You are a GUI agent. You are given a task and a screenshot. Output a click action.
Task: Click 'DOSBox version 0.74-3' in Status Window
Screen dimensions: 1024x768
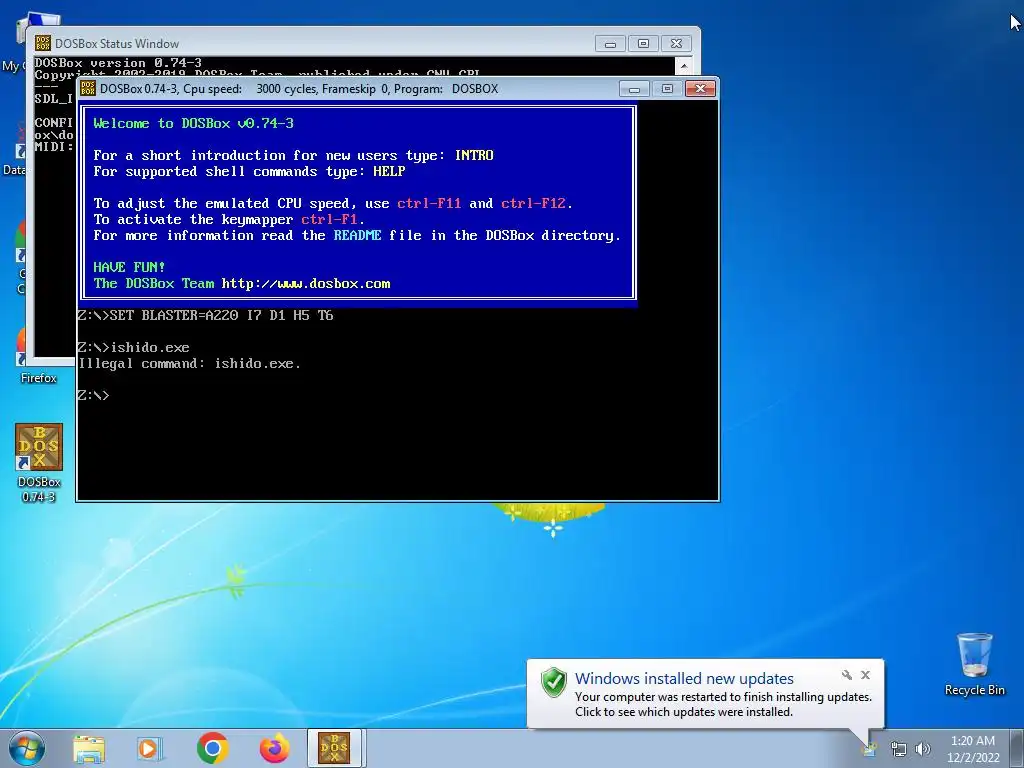[x=118, y=63]
